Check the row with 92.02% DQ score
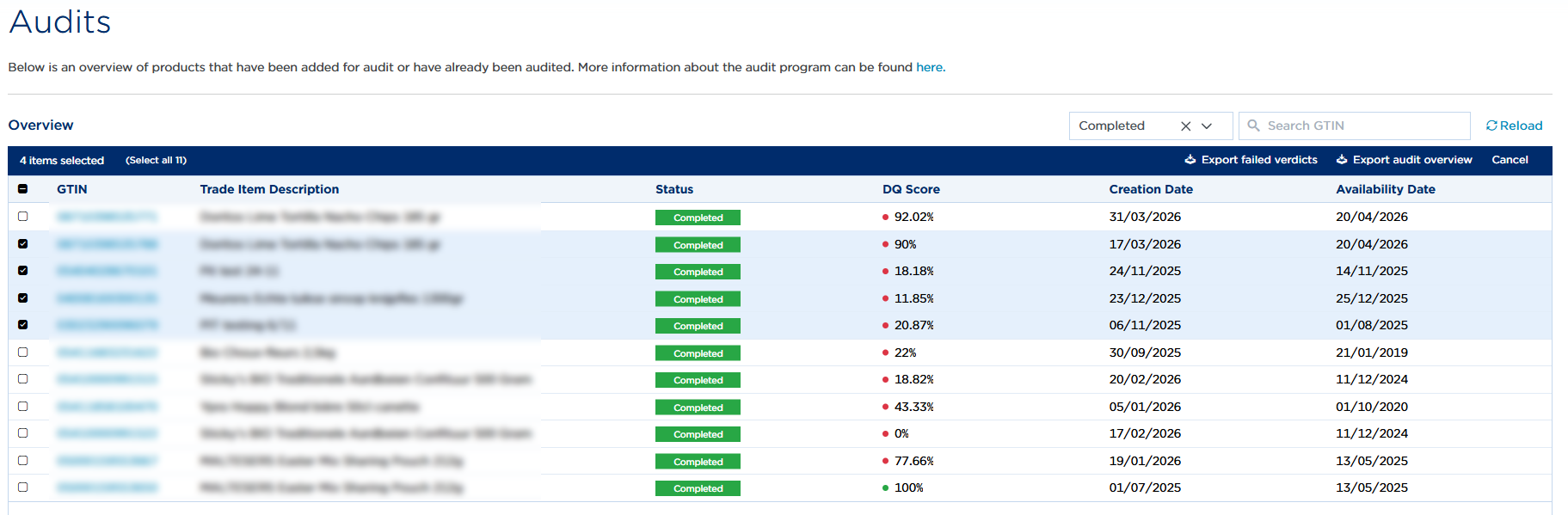Viewport: 1568px width, 515px height. pos(22,217)
